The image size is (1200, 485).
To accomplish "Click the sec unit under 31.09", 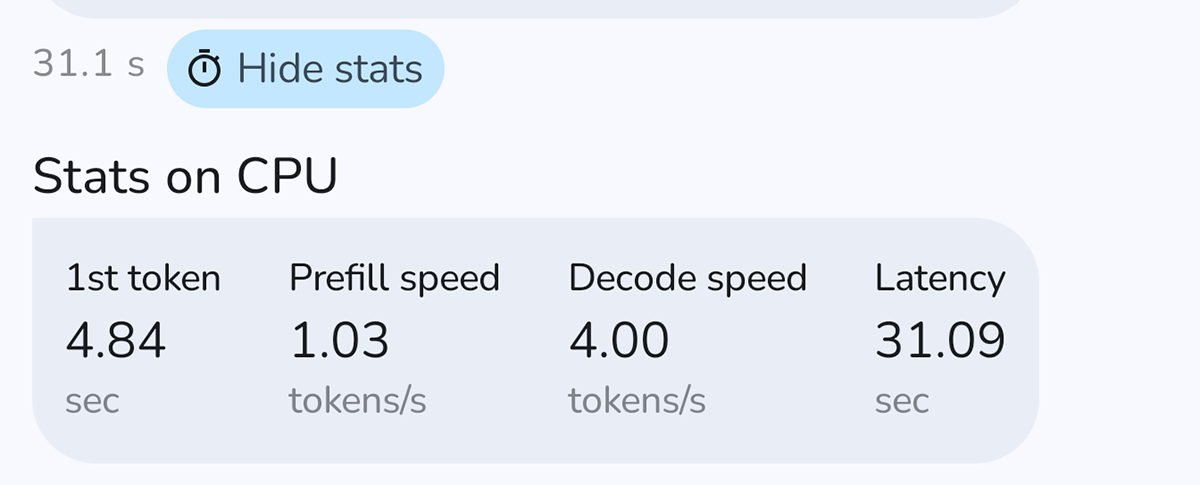I will 902,401.
